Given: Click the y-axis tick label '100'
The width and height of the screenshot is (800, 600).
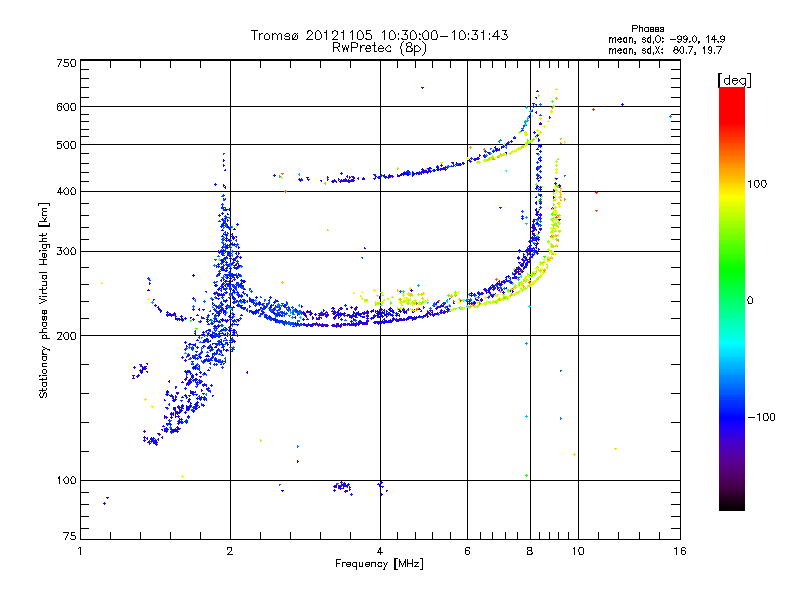Looking at the screenshot, I should [67, 481].
